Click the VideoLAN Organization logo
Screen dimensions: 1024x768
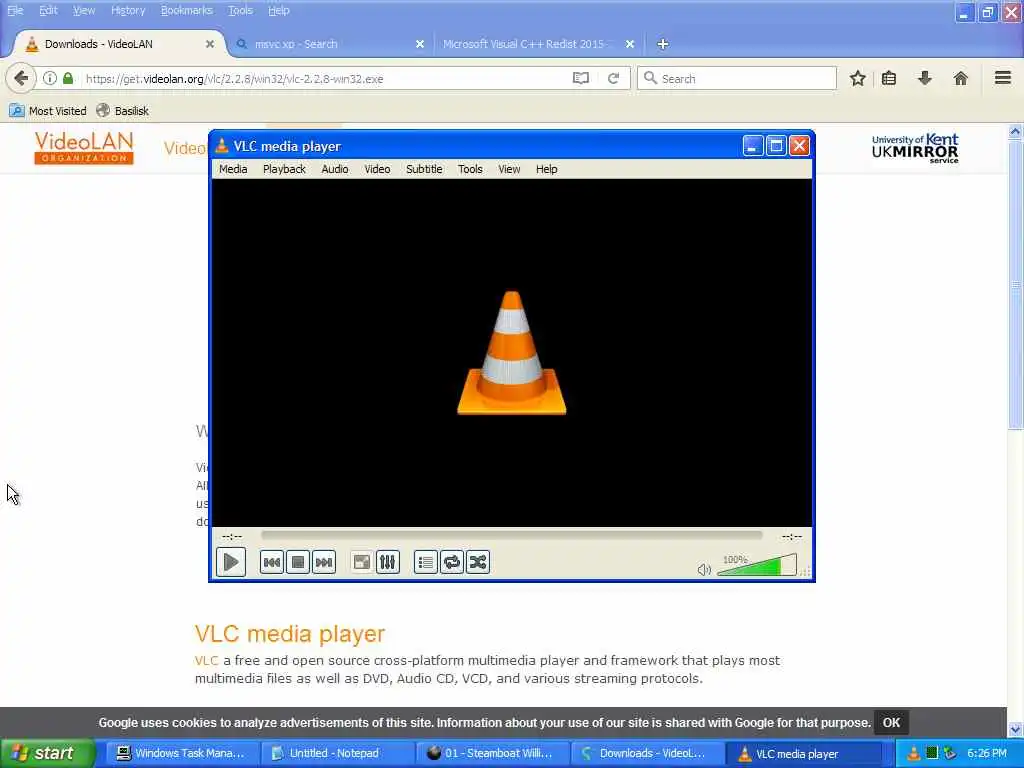click(x=84, y=148)
